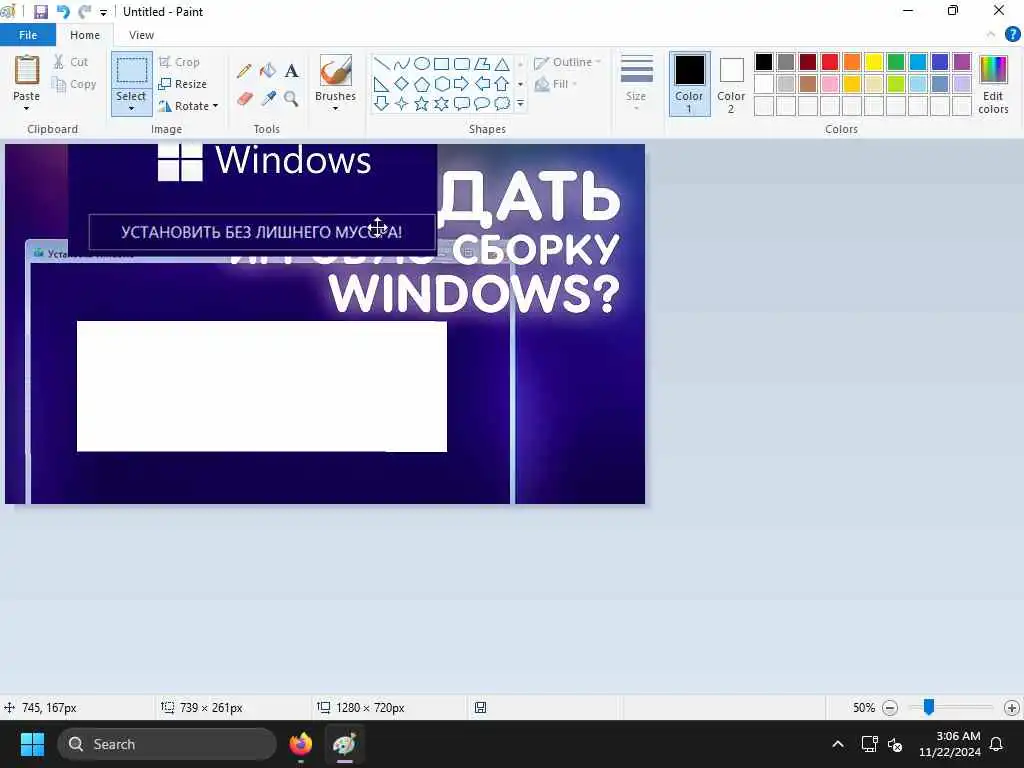Choose the Right triangle shape
1024x768 pixels.
pos(382,84)
